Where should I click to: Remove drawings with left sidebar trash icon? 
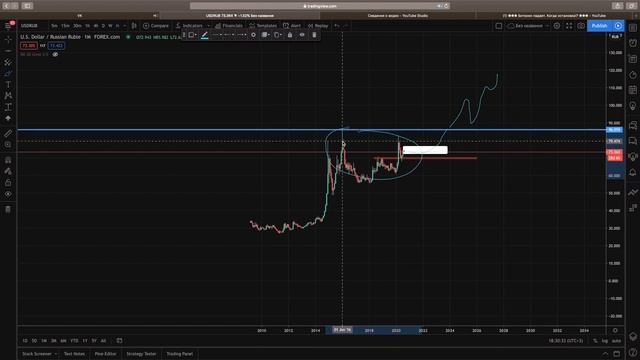click(x=8, y=209)
